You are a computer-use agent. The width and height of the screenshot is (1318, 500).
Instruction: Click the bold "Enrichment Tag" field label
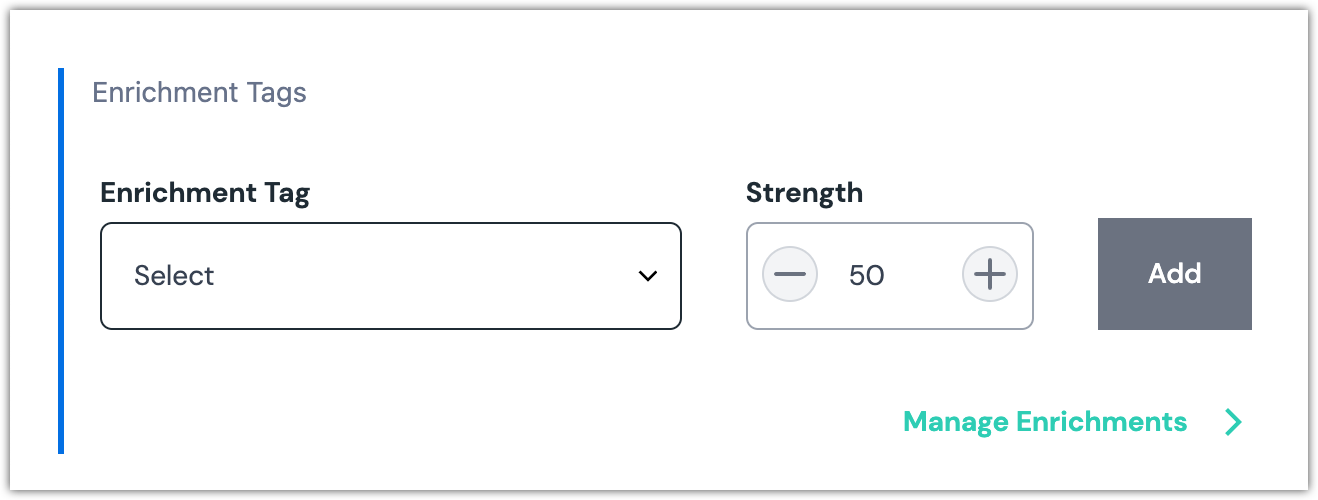205,193
